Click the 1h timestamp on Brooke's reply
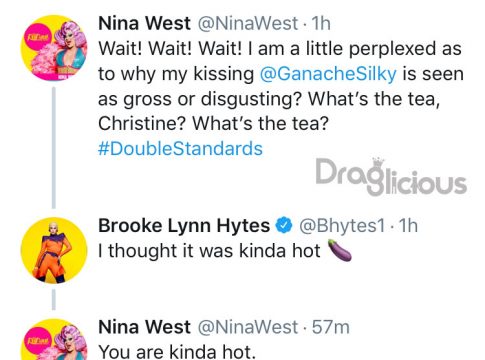 pos(408,226)
